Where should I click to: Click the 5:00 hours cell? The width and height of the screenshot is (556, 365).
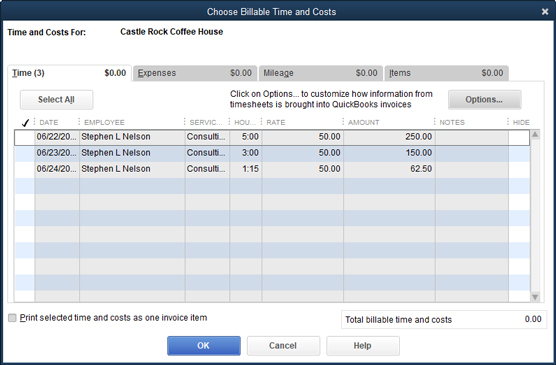[246, 137]
